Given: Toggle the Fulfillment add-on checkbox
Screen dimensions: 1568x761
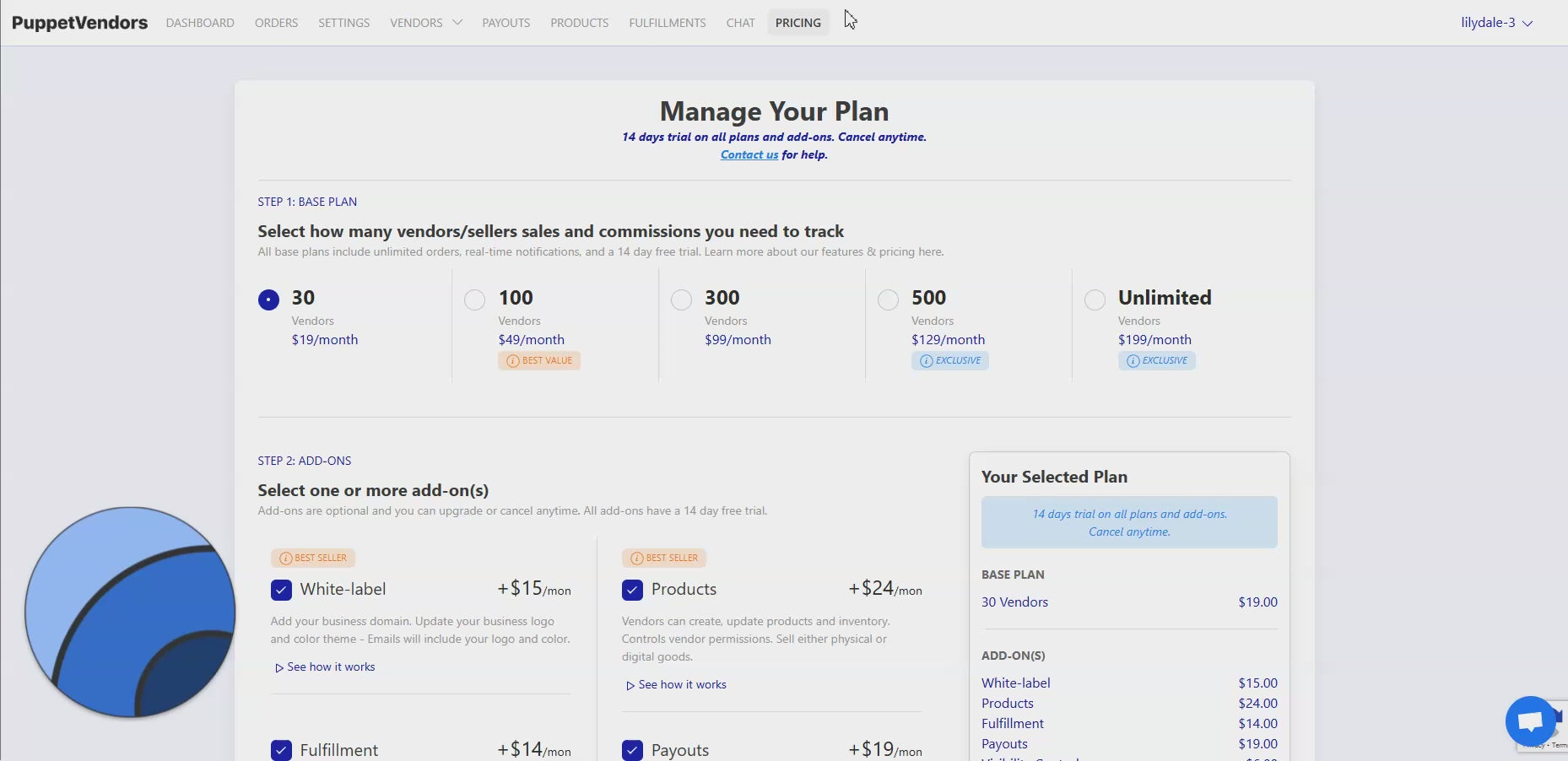Looking at the screenshot, I should [281, 750].
